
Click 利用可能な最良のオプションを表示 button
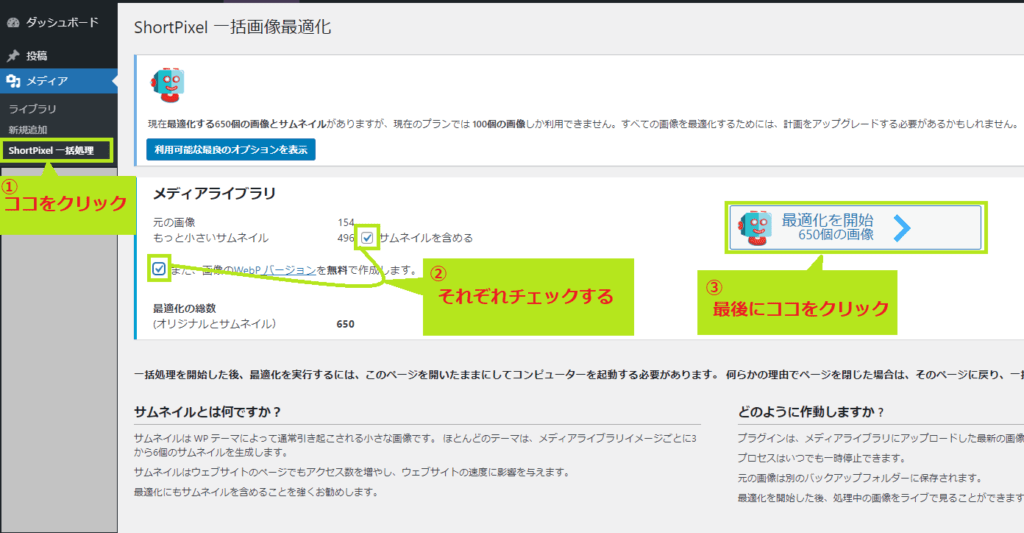[x=231, y=150]
